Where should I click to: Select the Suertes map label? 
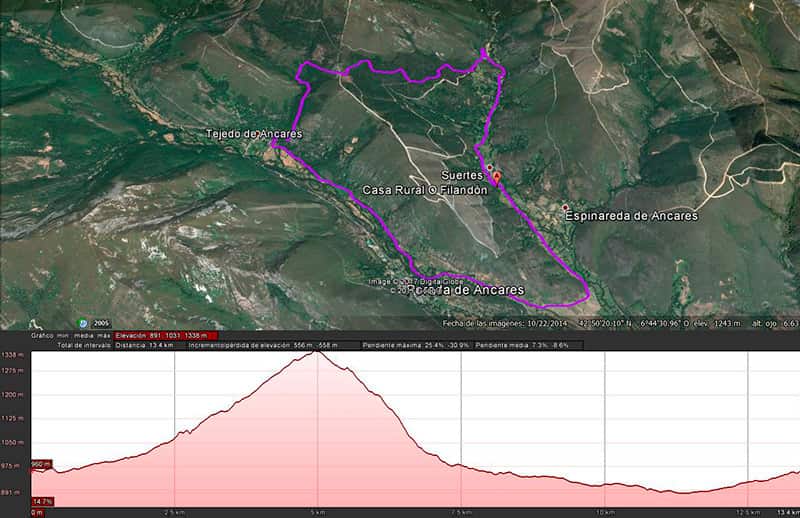click(x=462, y=175)
